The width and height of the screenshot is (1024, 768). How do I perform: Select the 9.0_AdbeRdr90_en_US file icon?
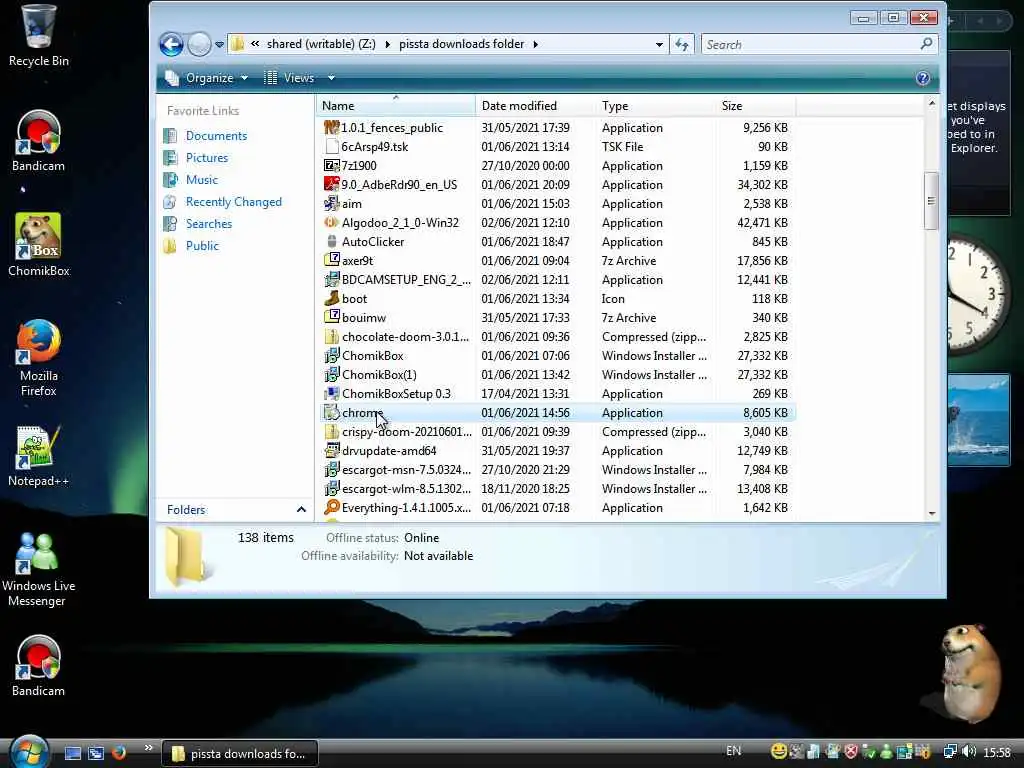coord(332,185)
